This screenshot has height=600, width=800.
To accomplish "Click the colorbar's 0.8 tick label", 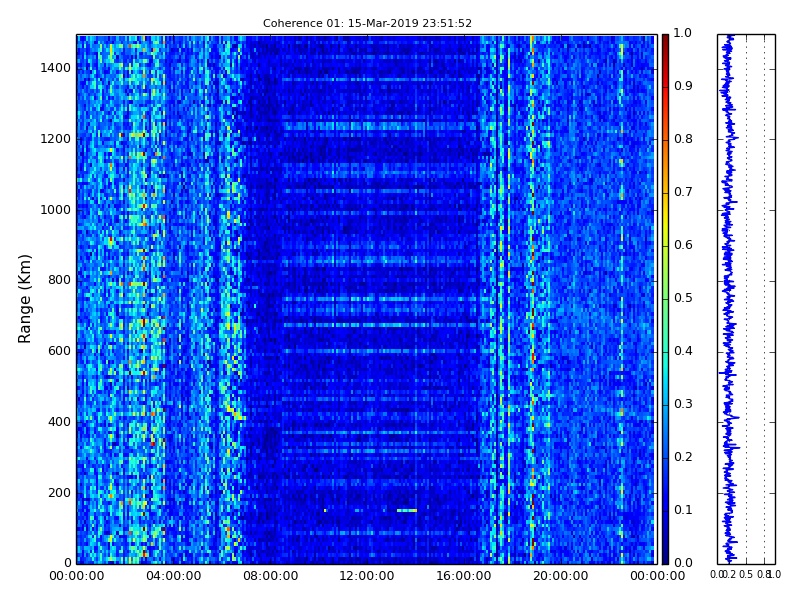I will (x=683, y=139).
